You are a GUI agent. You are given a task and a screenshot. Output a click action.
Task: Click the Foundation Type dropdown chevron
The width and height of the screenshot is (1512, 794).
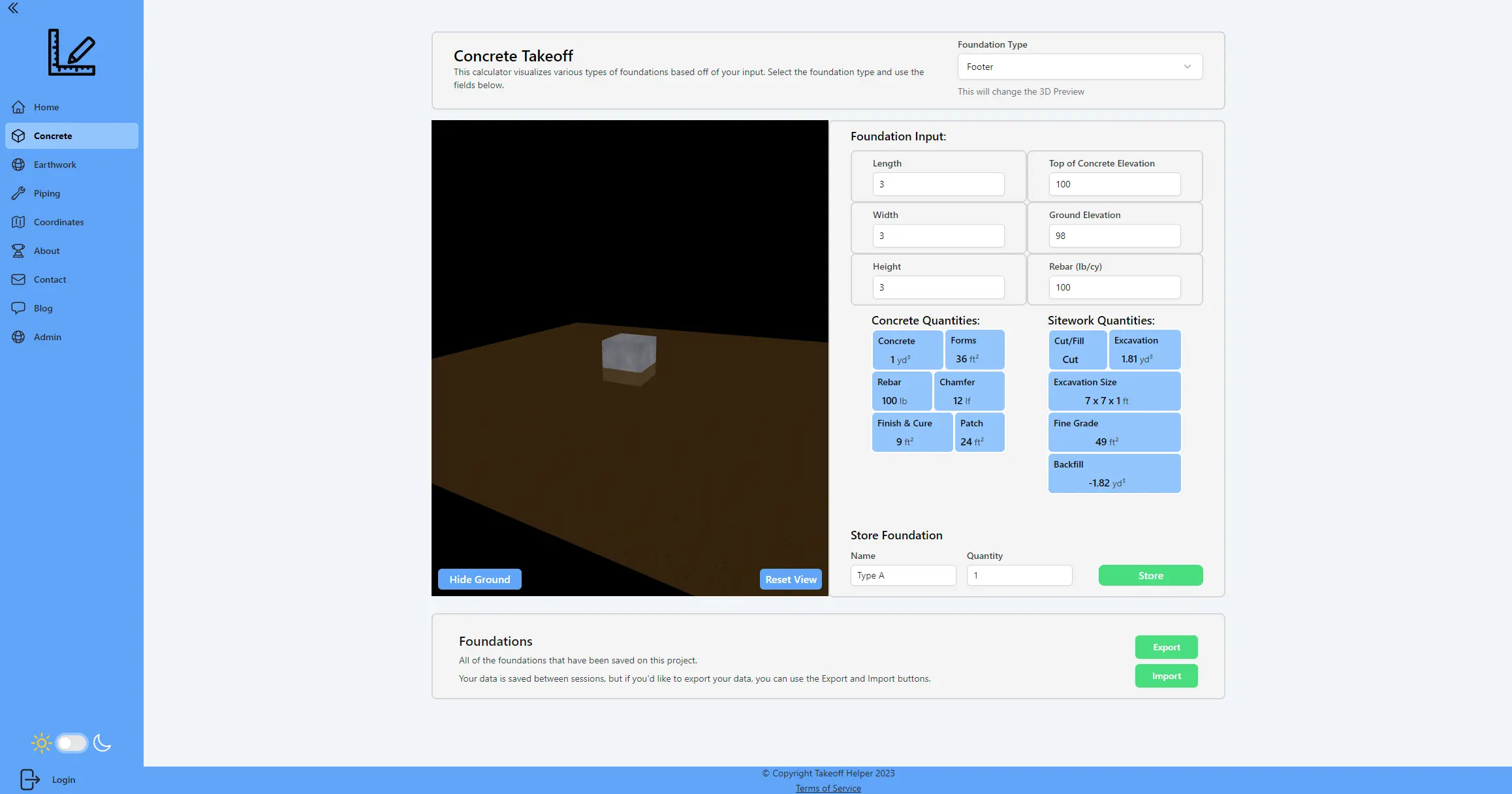tap(1187, 67)
